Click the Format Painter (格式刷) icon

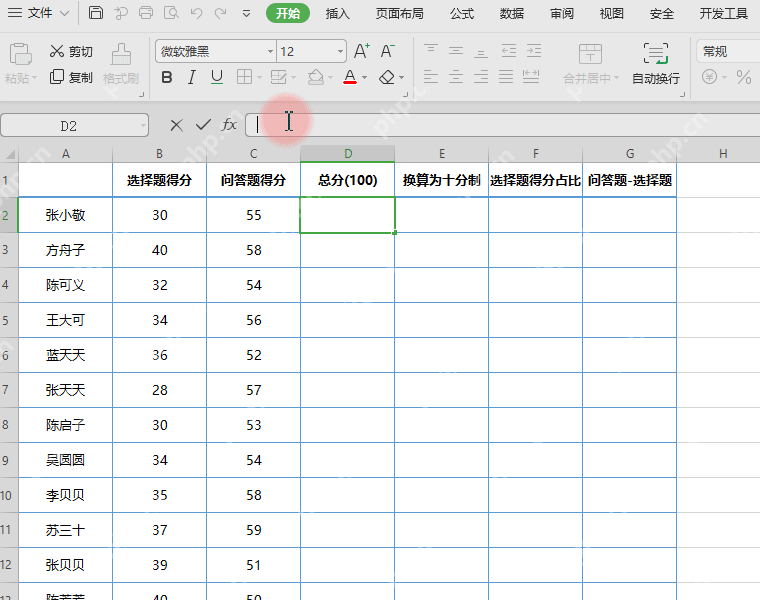(x=121, y=54)
